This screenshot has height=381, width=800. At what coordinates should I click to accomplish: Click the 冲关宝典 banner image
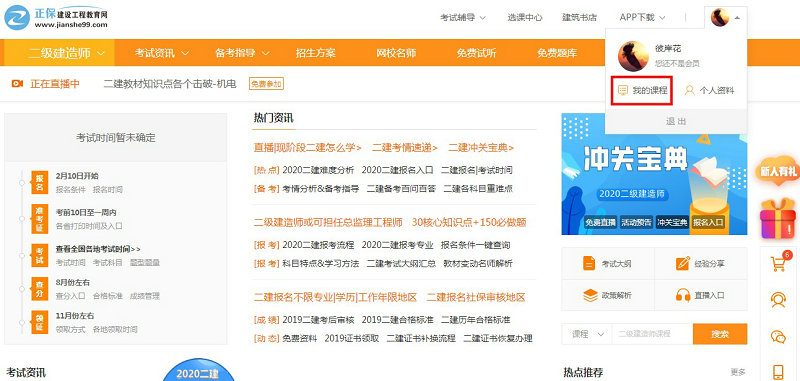tap(654, 174)
